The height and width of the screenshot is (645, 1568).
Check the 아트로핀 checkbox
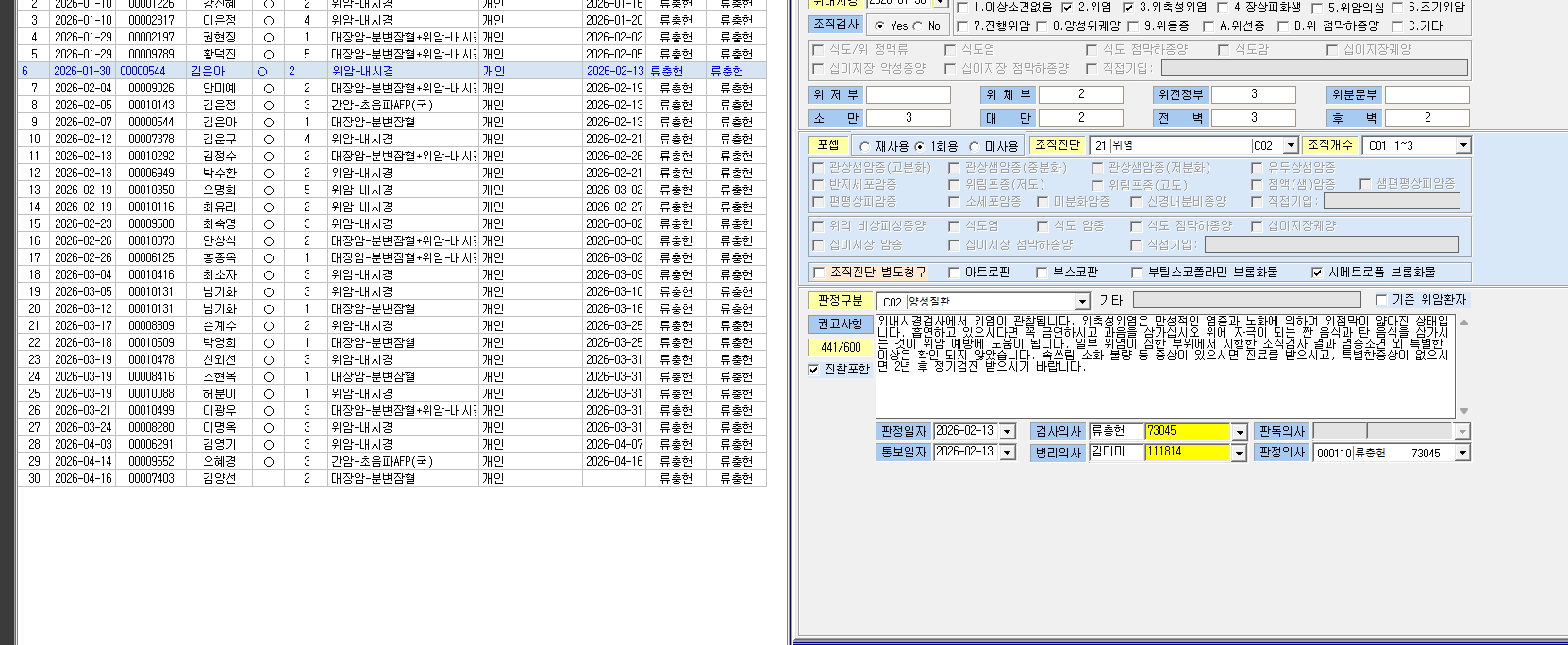point(954,273)
